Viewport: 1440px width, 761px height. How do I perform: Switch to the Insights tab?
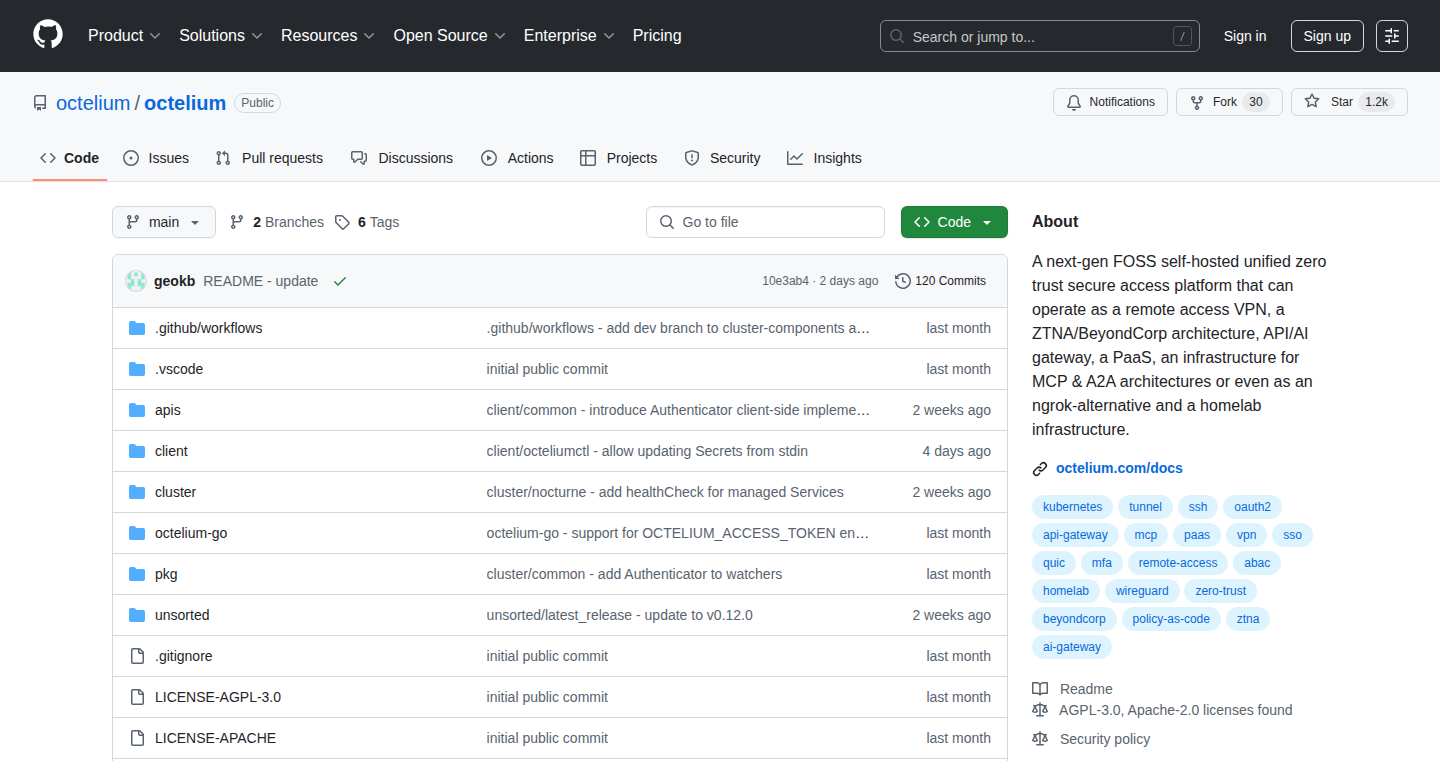[824, 158]
